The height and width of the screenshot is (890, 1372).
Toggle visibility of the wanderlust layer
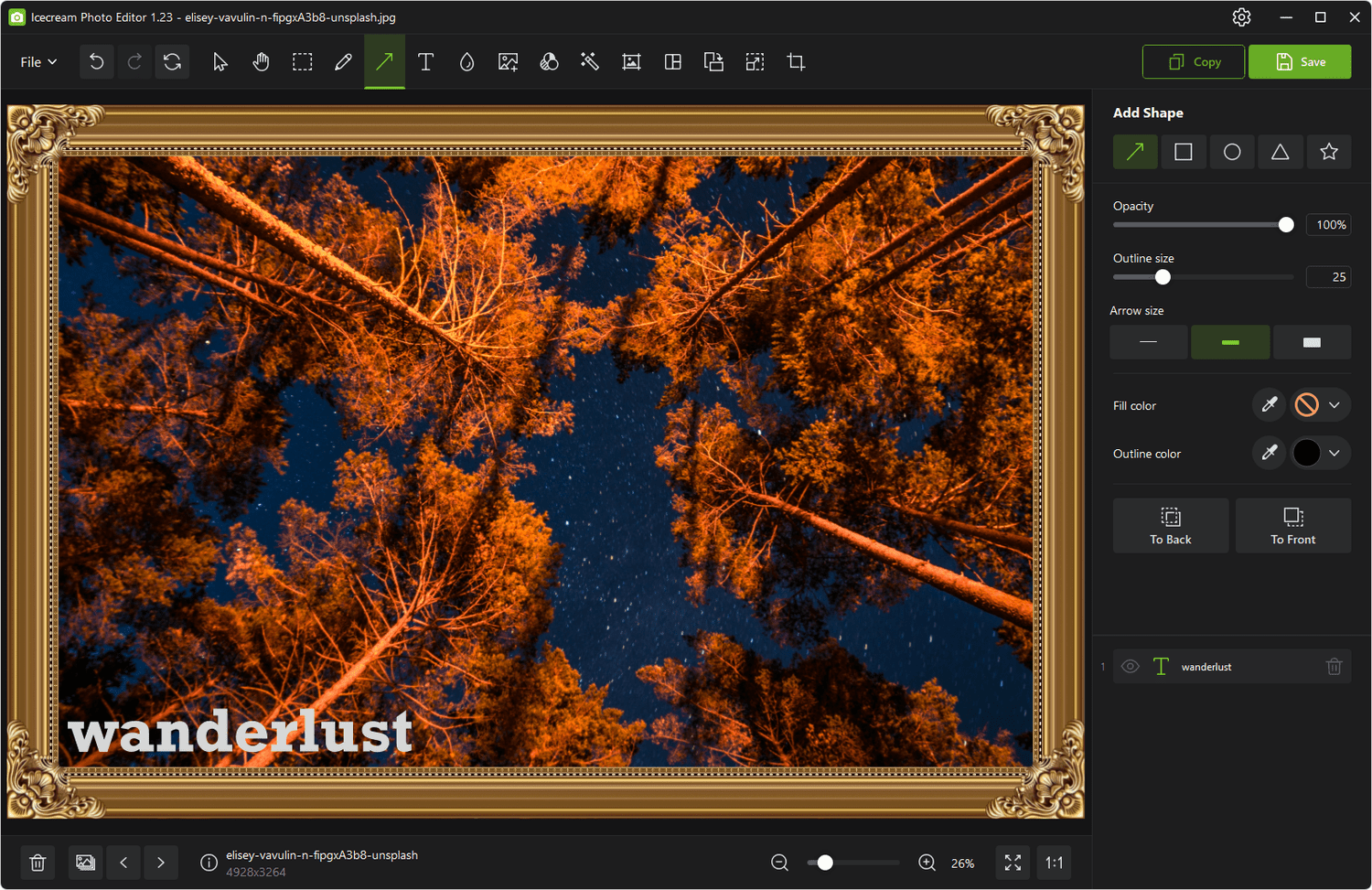pos(1130,666)
